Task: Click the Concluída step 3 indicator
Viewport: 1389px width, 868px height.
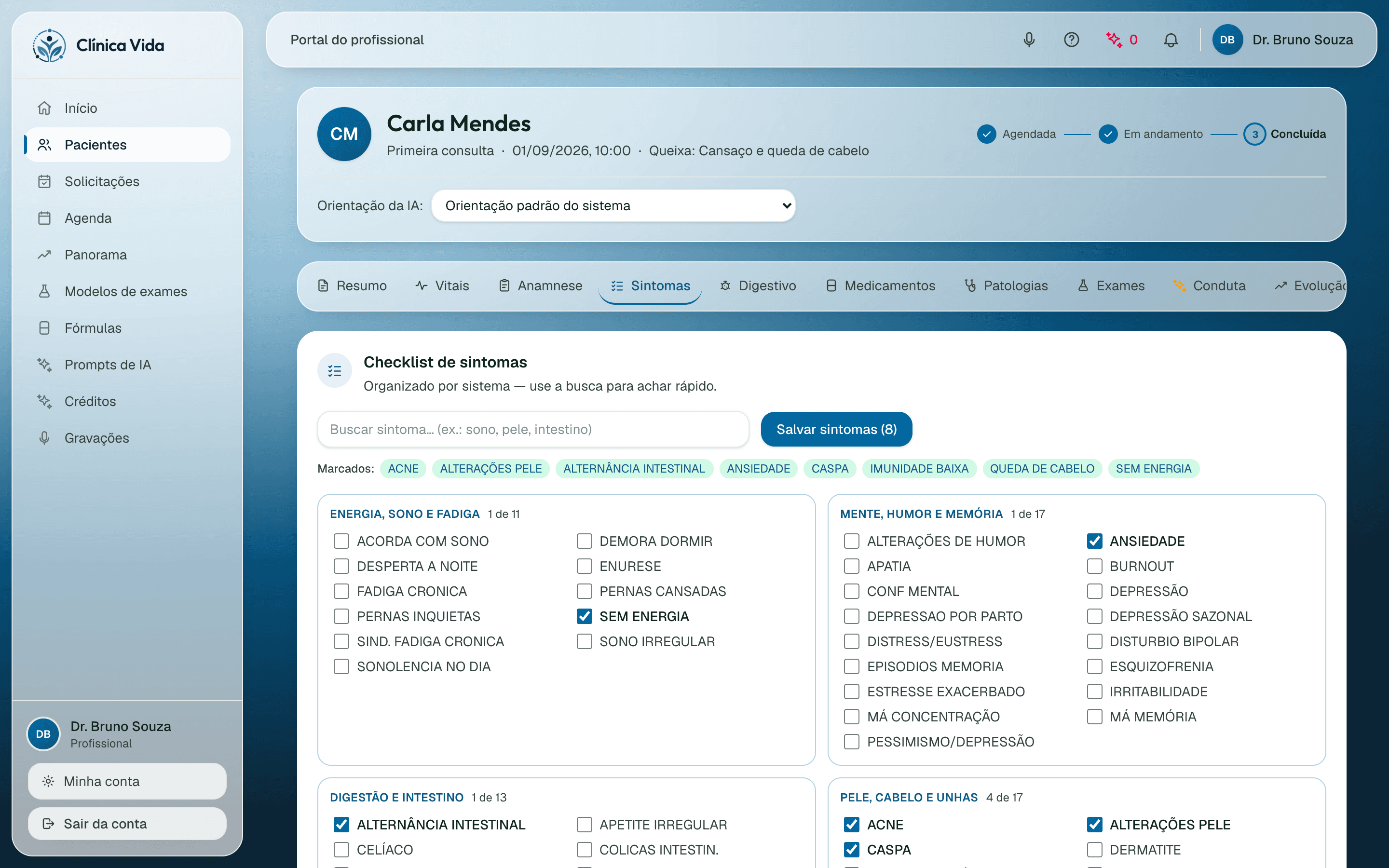Action: [1255, 134]
